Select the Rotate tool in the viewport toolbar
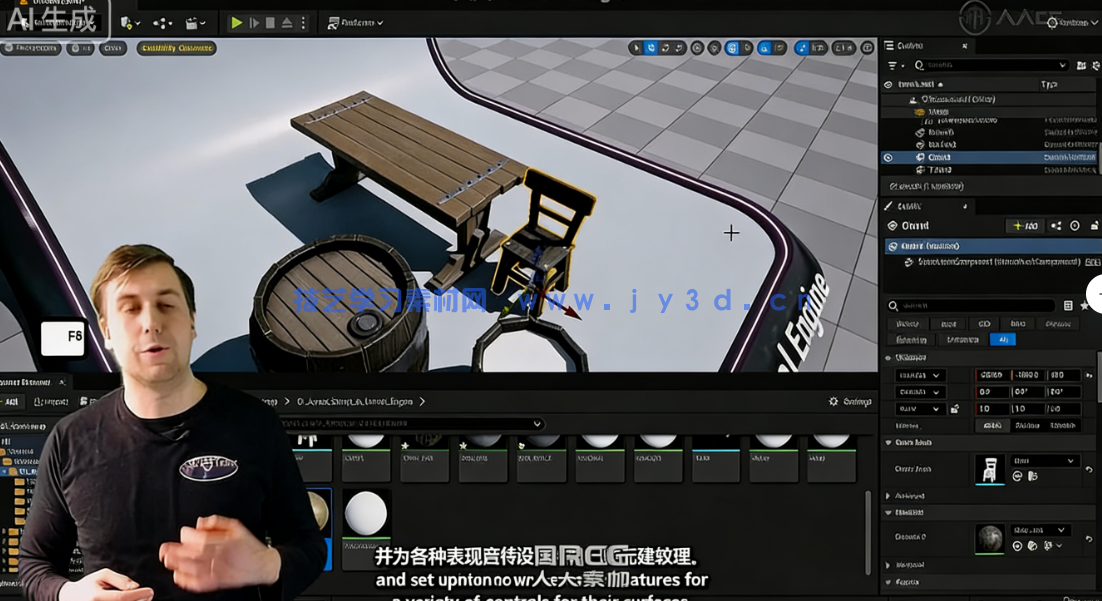Image resolution: width=1102 pixels, height=601 pixels. tap(665, 46)
